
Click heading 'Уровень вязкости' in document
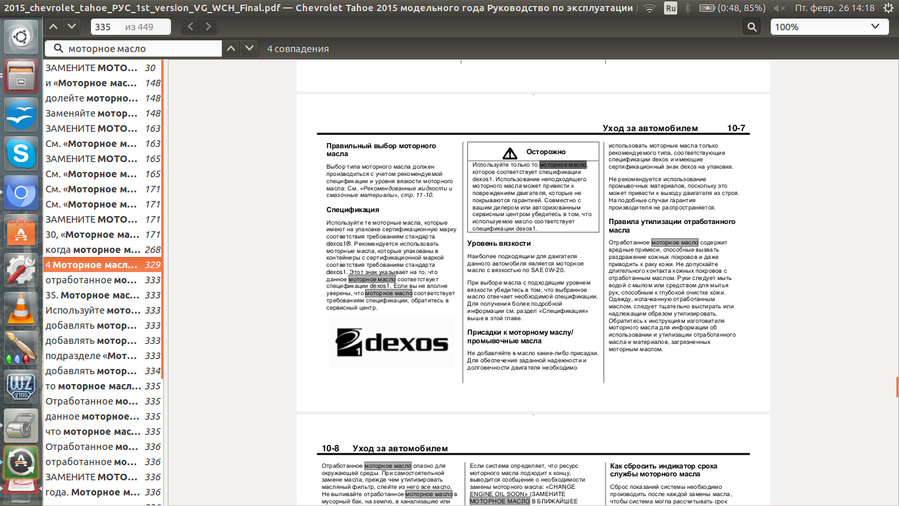coord(499,244)
